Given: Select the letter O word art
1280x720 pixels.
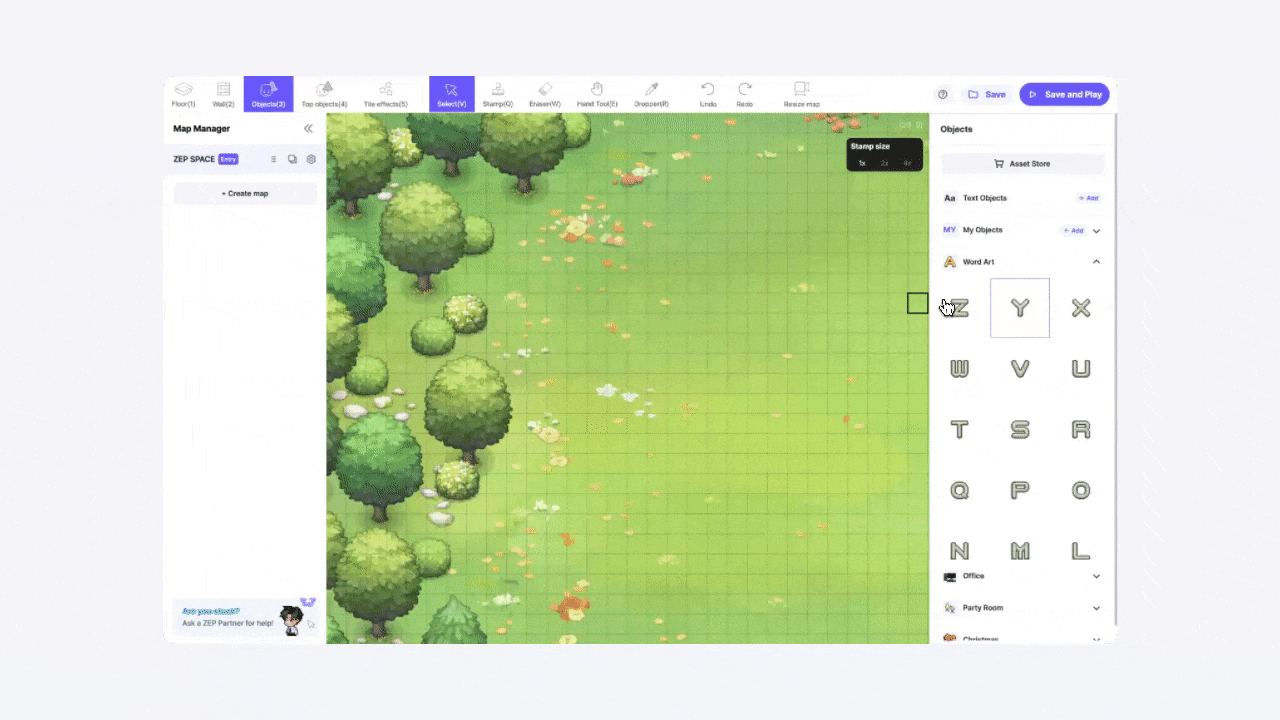Looking at the screenshot, I should (1081, 491).
